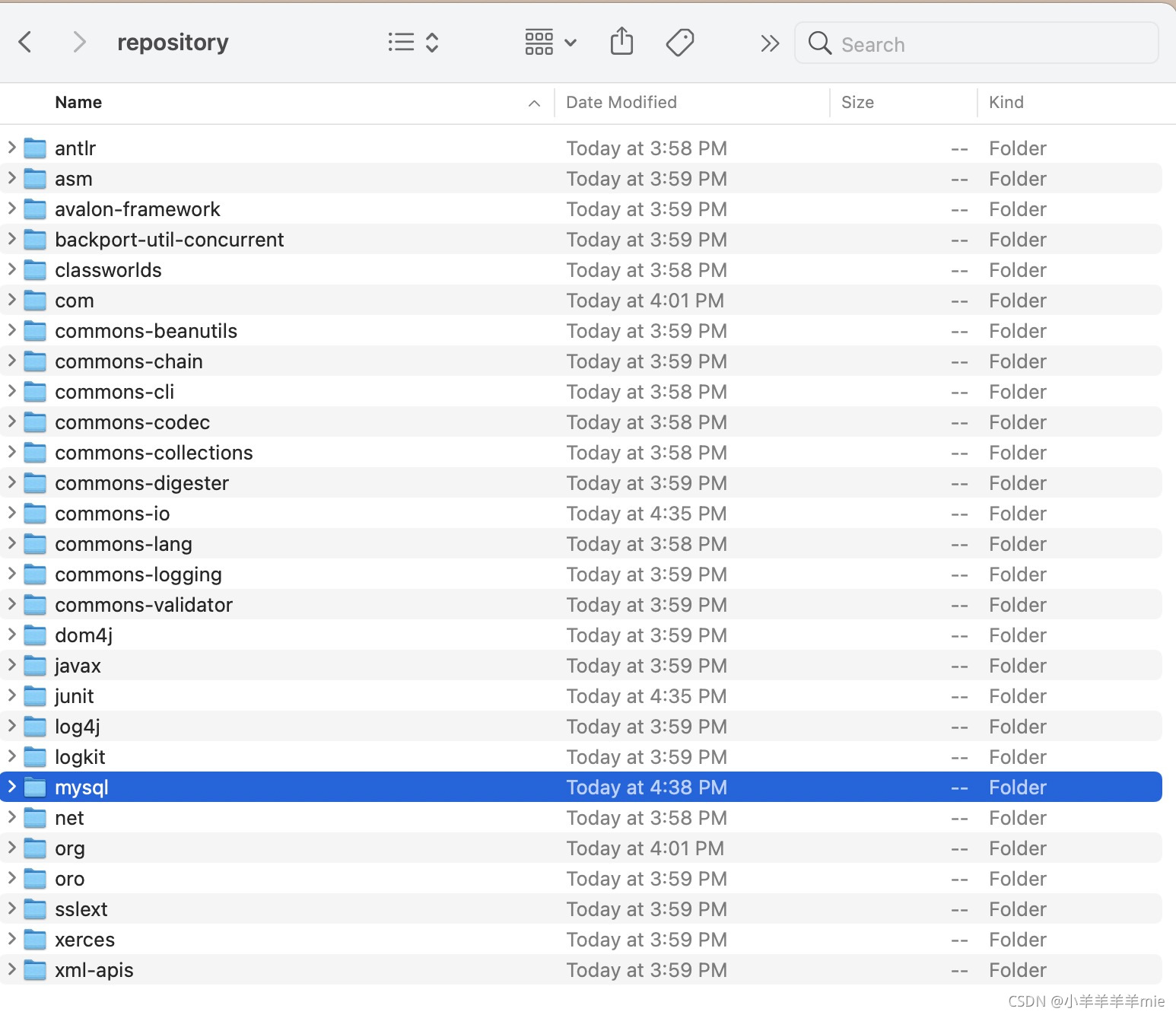Image resolution: width=1176 pixels, height=1015 pixels.
Task: Click the folder name asm
Action: (74, 179)
